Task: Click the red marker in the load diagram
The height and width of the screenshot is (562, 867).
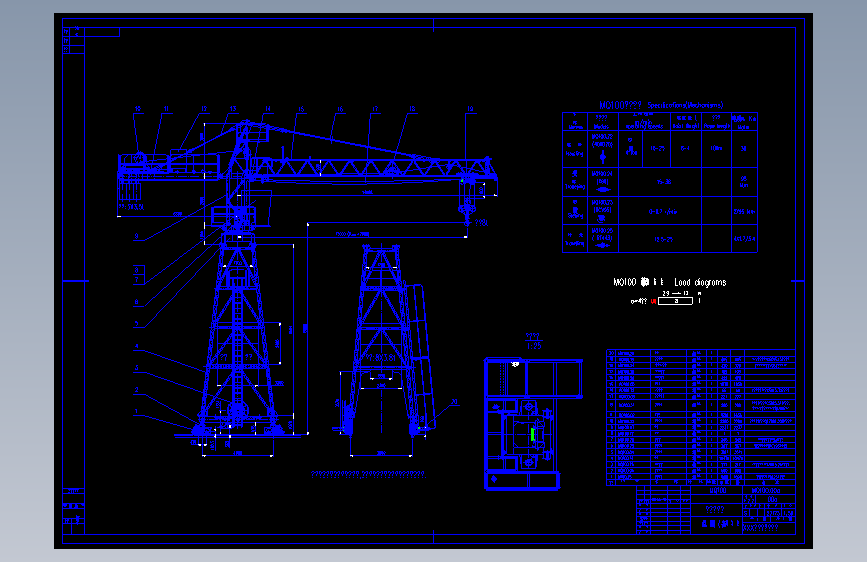Action: 654,301
